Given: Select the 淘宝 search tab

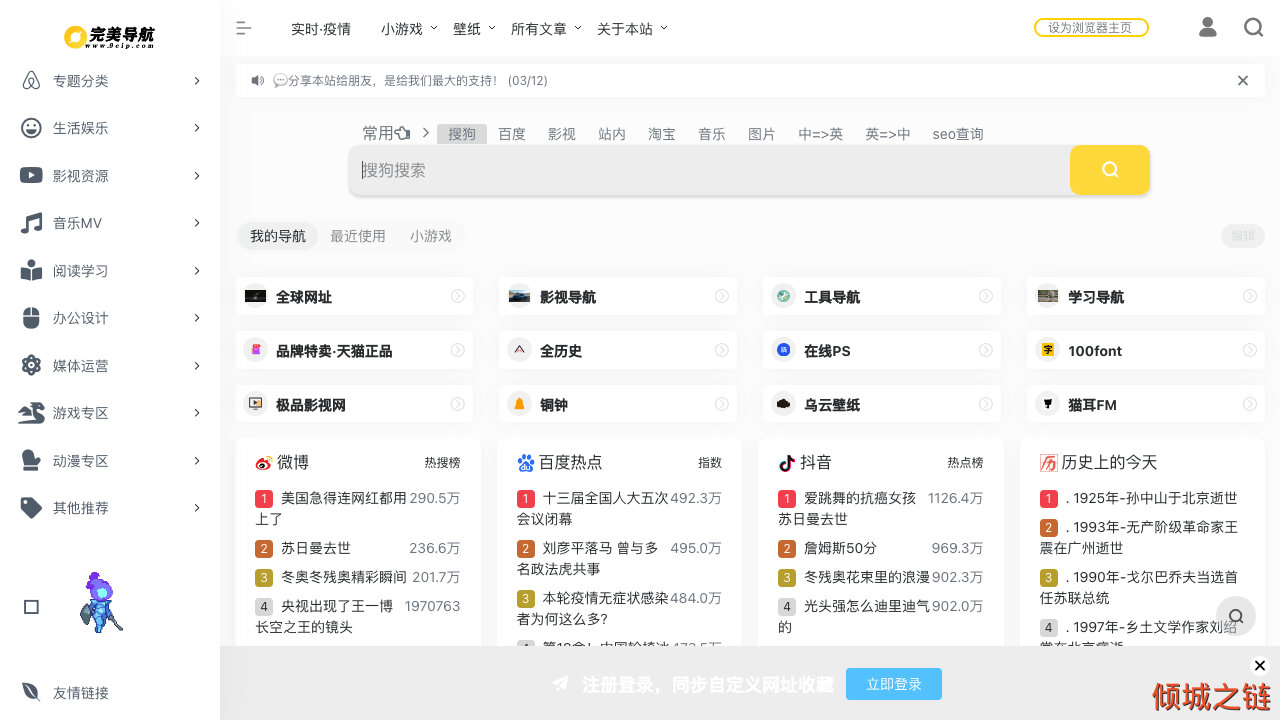Looking at the screenshot, I should tap(662, 133).
